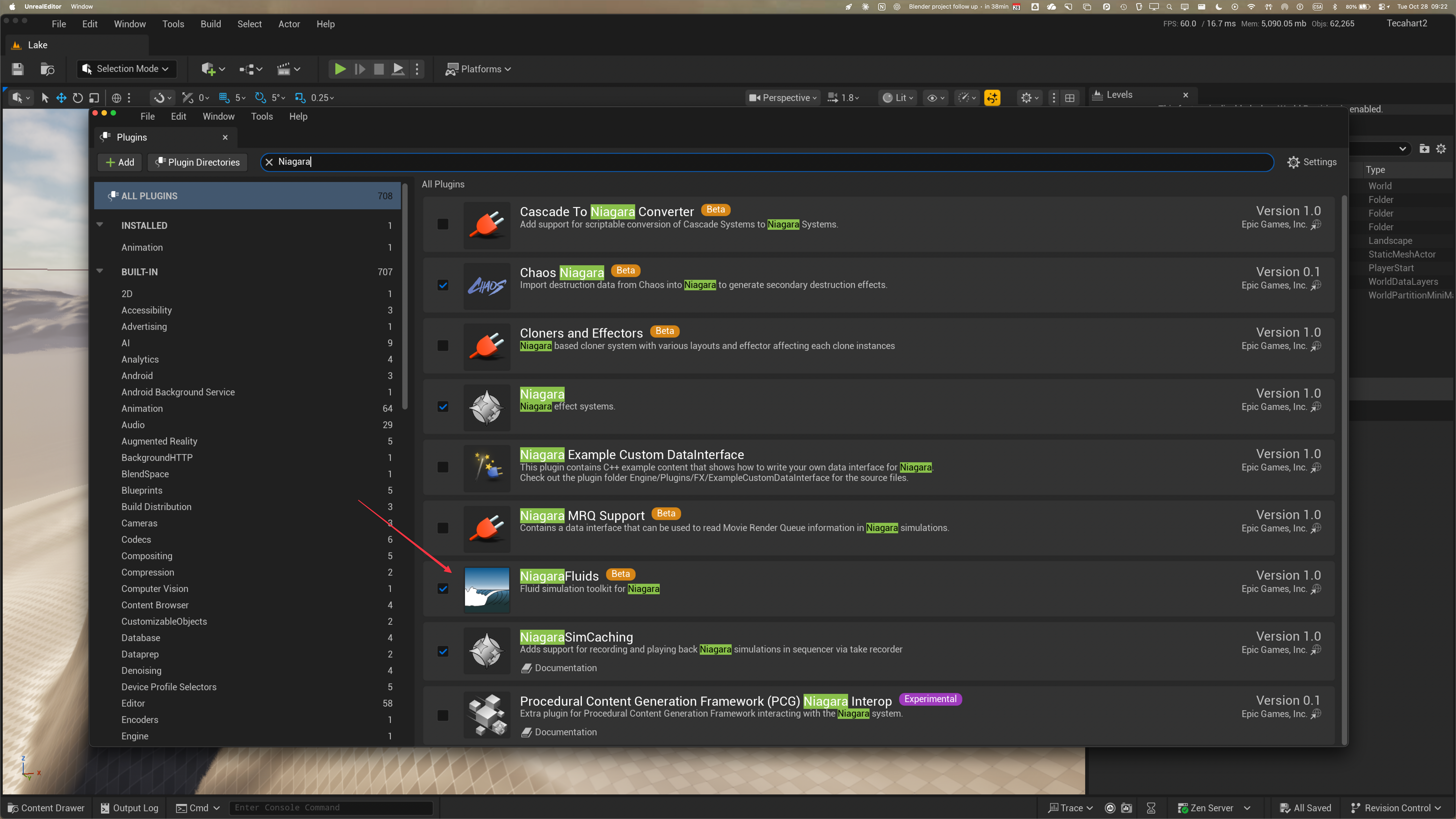The width and height of the screenshot is (1456, 819).
Task: Click the viewport layout grid icon
Action: 1069,98
